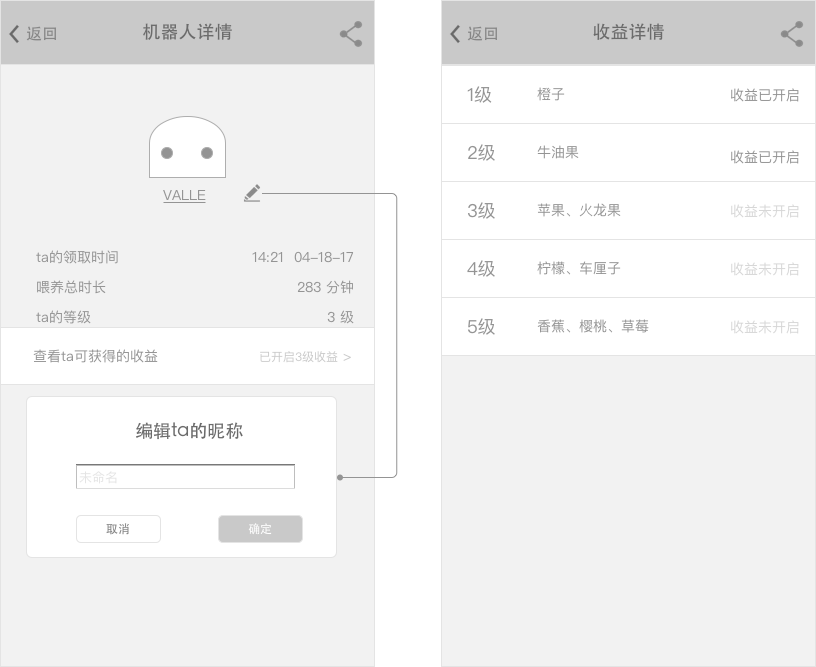Select the 2级 牛油果 row
Image resolution: width=816 pixels, height=667 pixels.
coord(628,153)
